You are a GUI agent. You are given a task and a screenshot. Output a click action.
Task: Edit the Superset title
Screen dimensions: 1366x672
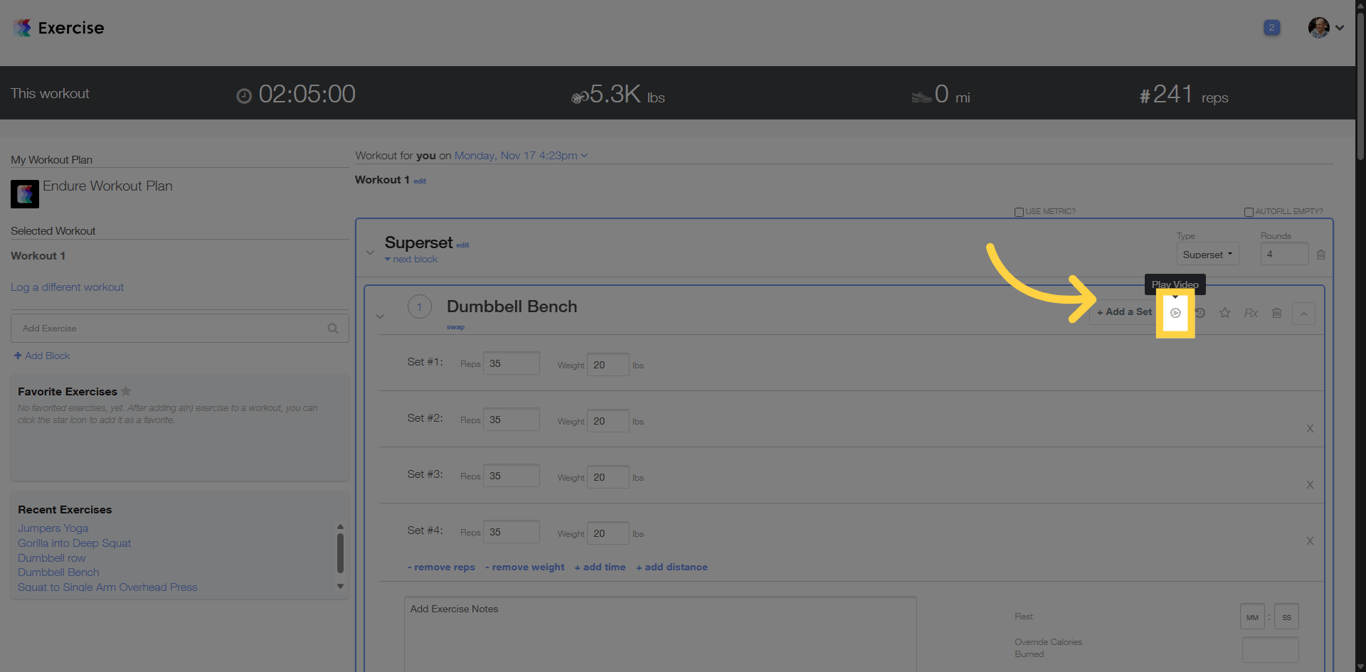(463, 245)
